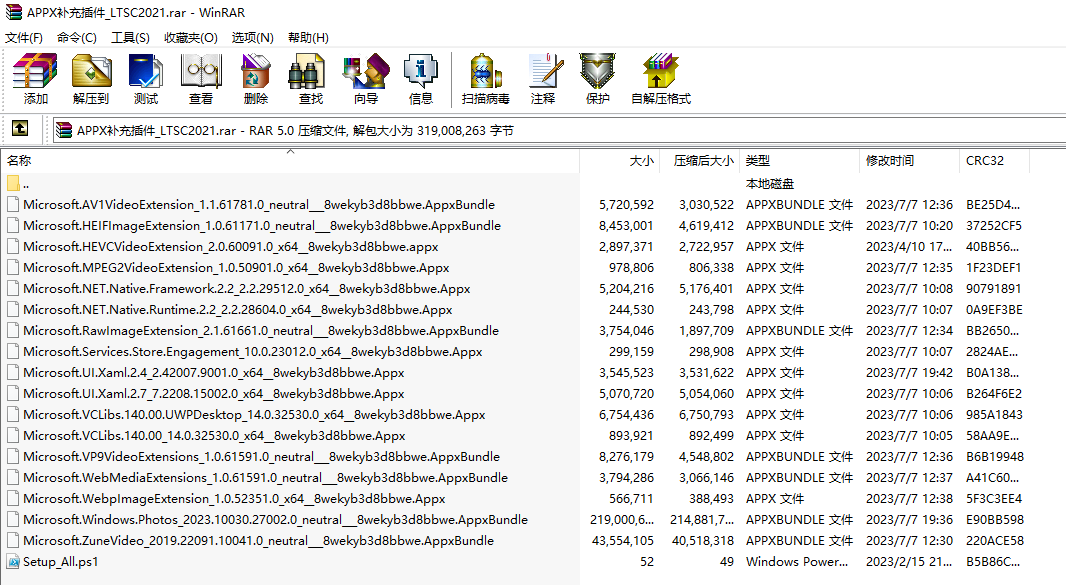1066x585 pixels.
Task: Select Microsoft.VCLibs.140.00.UWPDesktop Appx file
Action: pyautogui.click(x=254, y=415)
